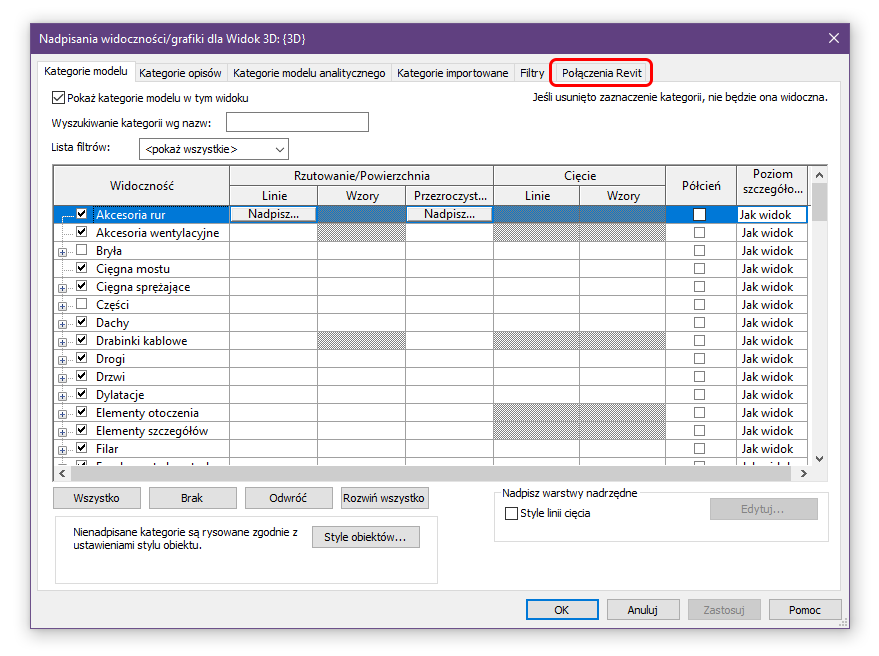This screenshot has height=656, width=879.
Task: Open Kategorie modelu analitycznego tab
Action: pyautogui.click(x=309, y=73)
